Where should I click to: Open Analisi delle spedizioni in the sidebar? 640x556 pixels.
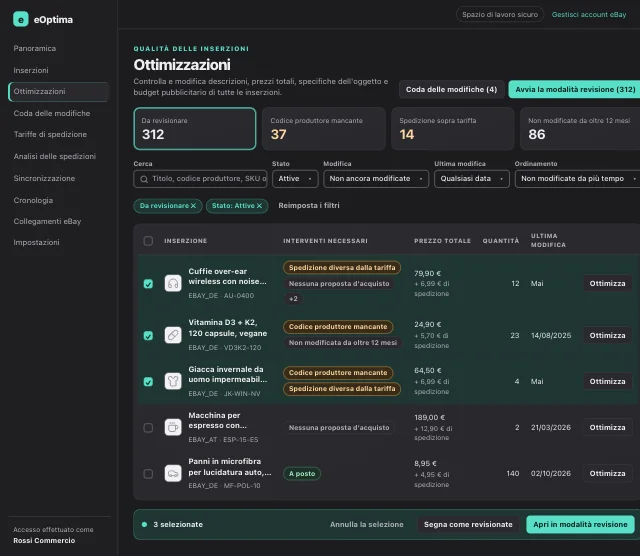(x=55, y=156)
